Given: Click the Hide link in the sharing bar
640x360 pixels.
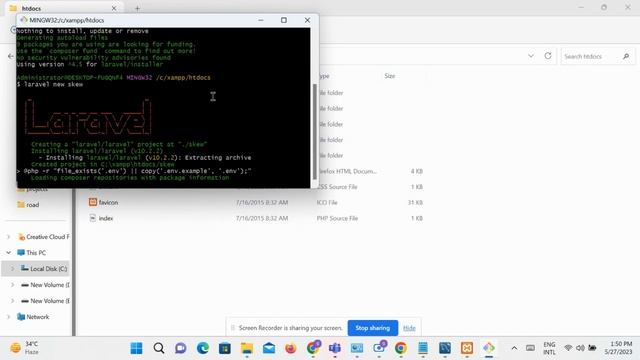Looking at the screenshot, I should pos(409,328).
